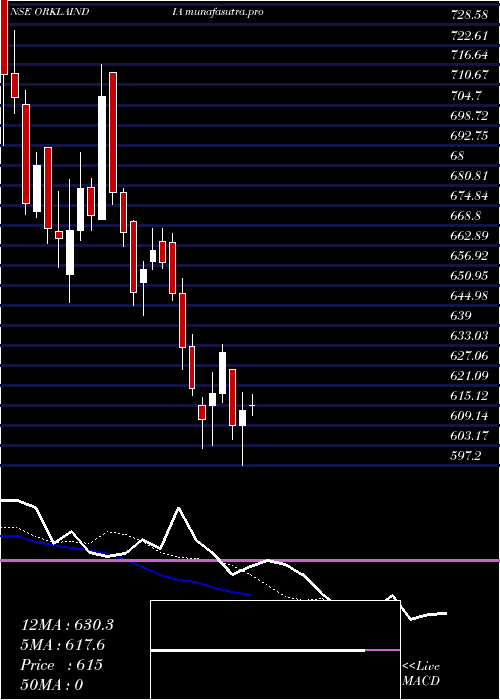Viewport: 500px width, 700px height.
Task: Click the 698.72 price level label
Action: (470, 115)
